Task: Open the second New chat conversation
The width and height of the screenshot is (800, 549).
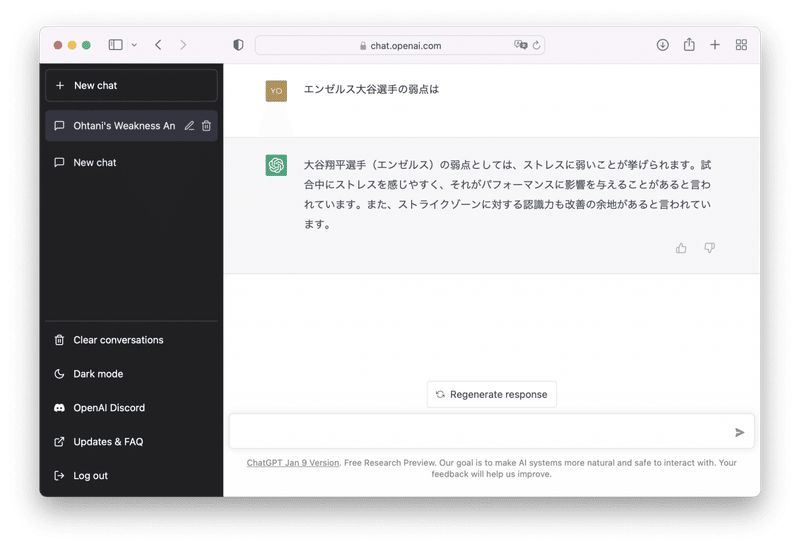Action: click(132, 162)
